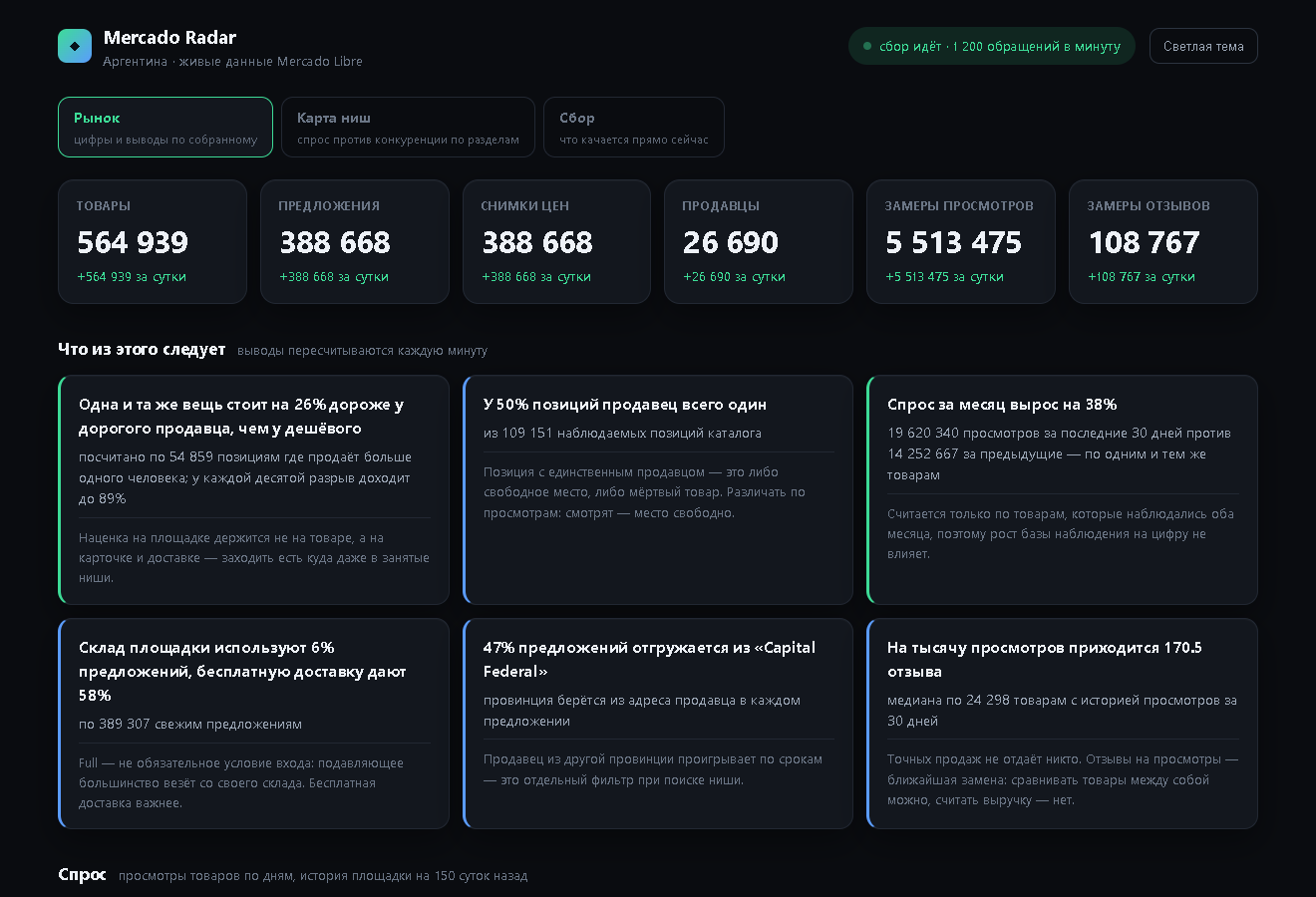
Task: Click insight «47% предложений отгружается из Capital Federal»
Action: point(658,724)
